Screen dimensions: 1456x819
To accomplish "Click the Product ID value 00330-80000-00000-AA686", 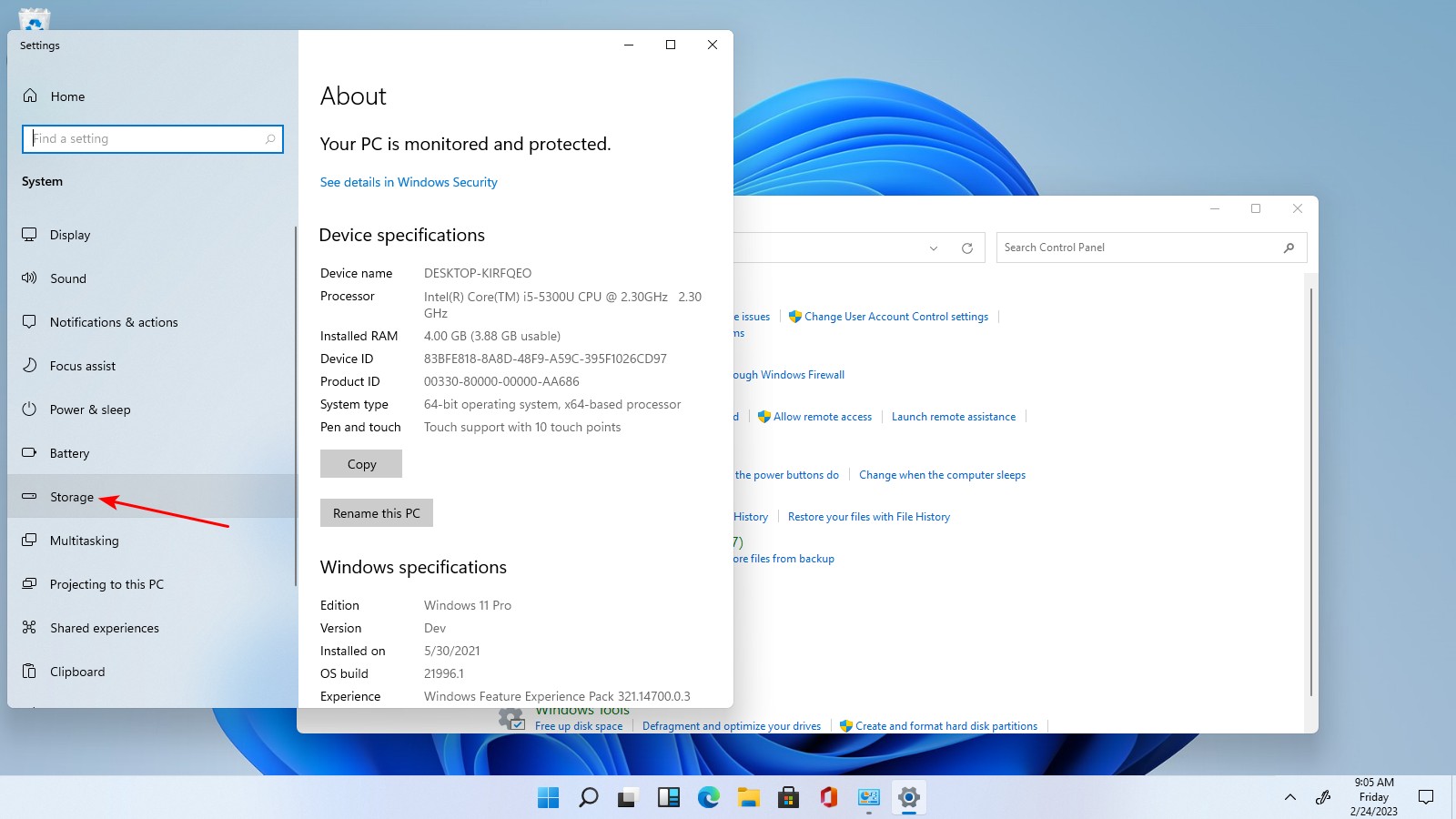I will [x=501, y=381].
